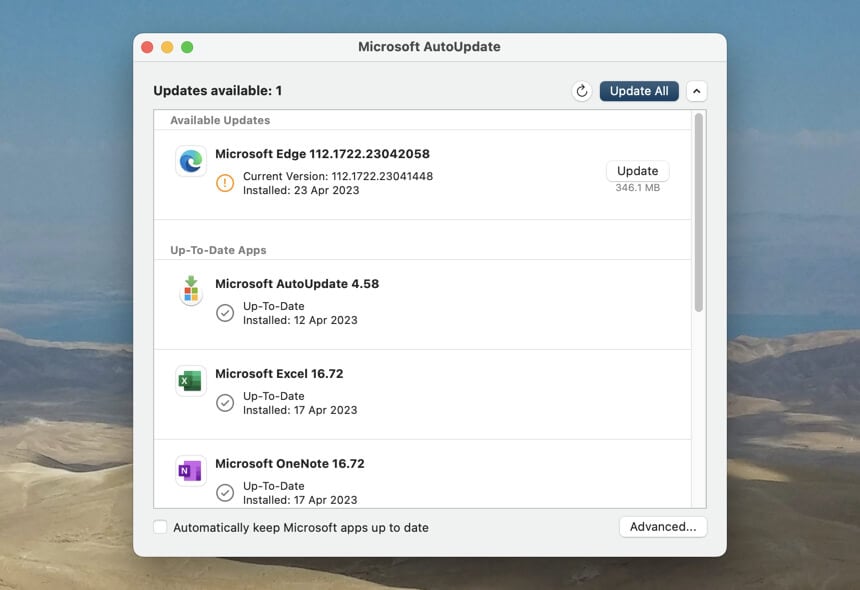Click the orange warning icon beside Edge
The height and width of the screenshot is (590, 860).
pyautogui.click(x=225, y=183)
